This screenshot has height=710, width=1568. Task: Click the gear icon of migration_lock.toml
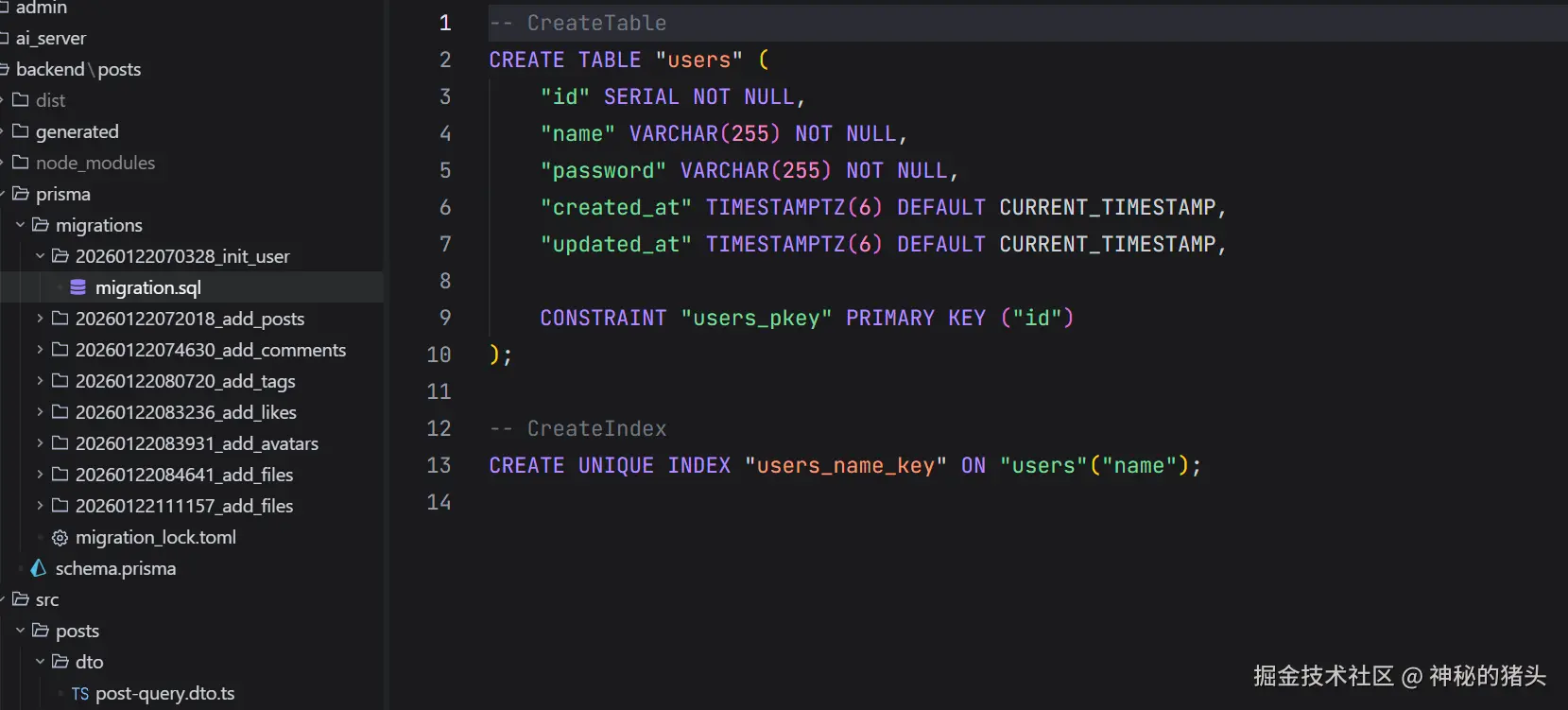(x=60, y=538)
